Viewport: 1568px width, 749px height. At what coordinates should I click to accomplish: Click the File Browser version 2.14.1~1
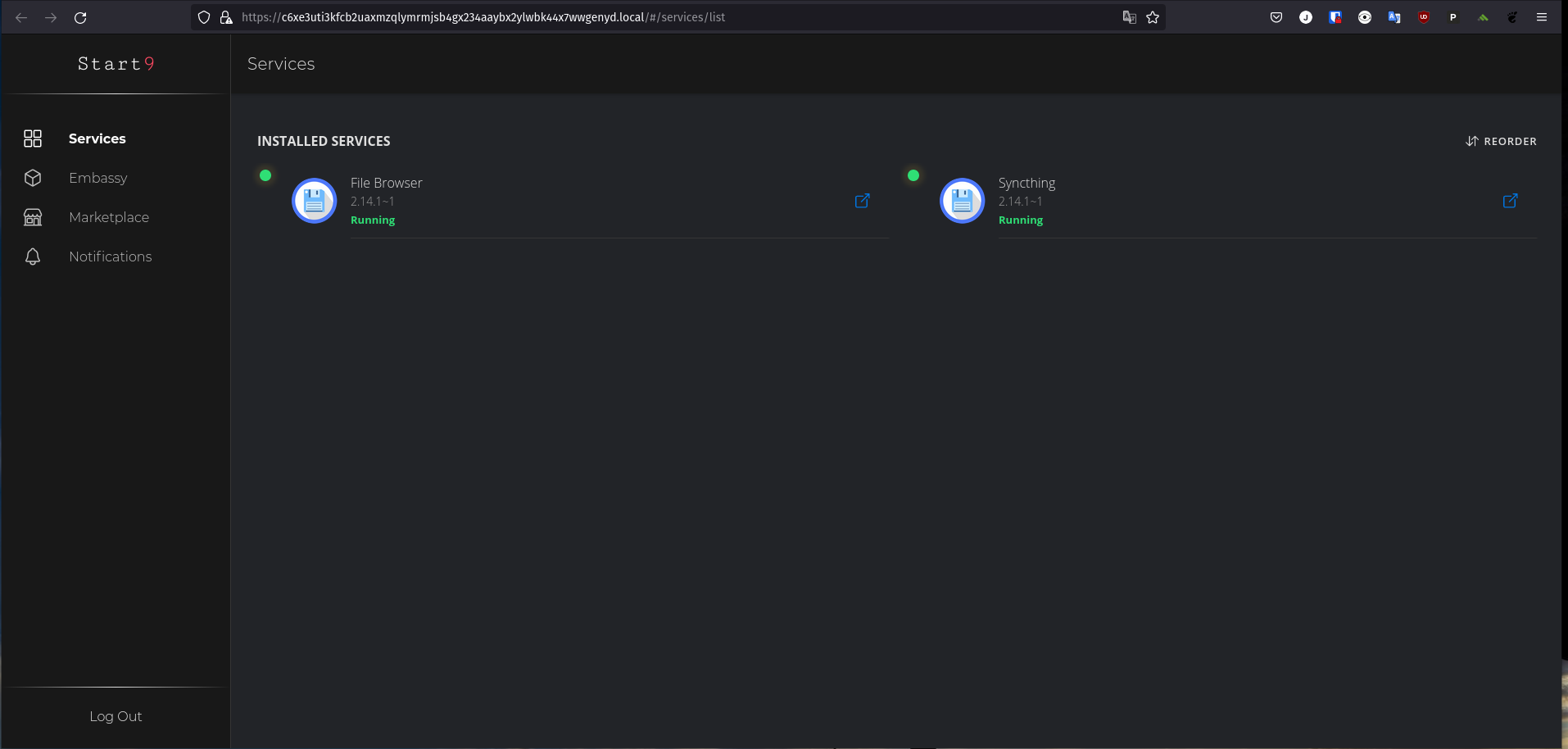[373, 202]
